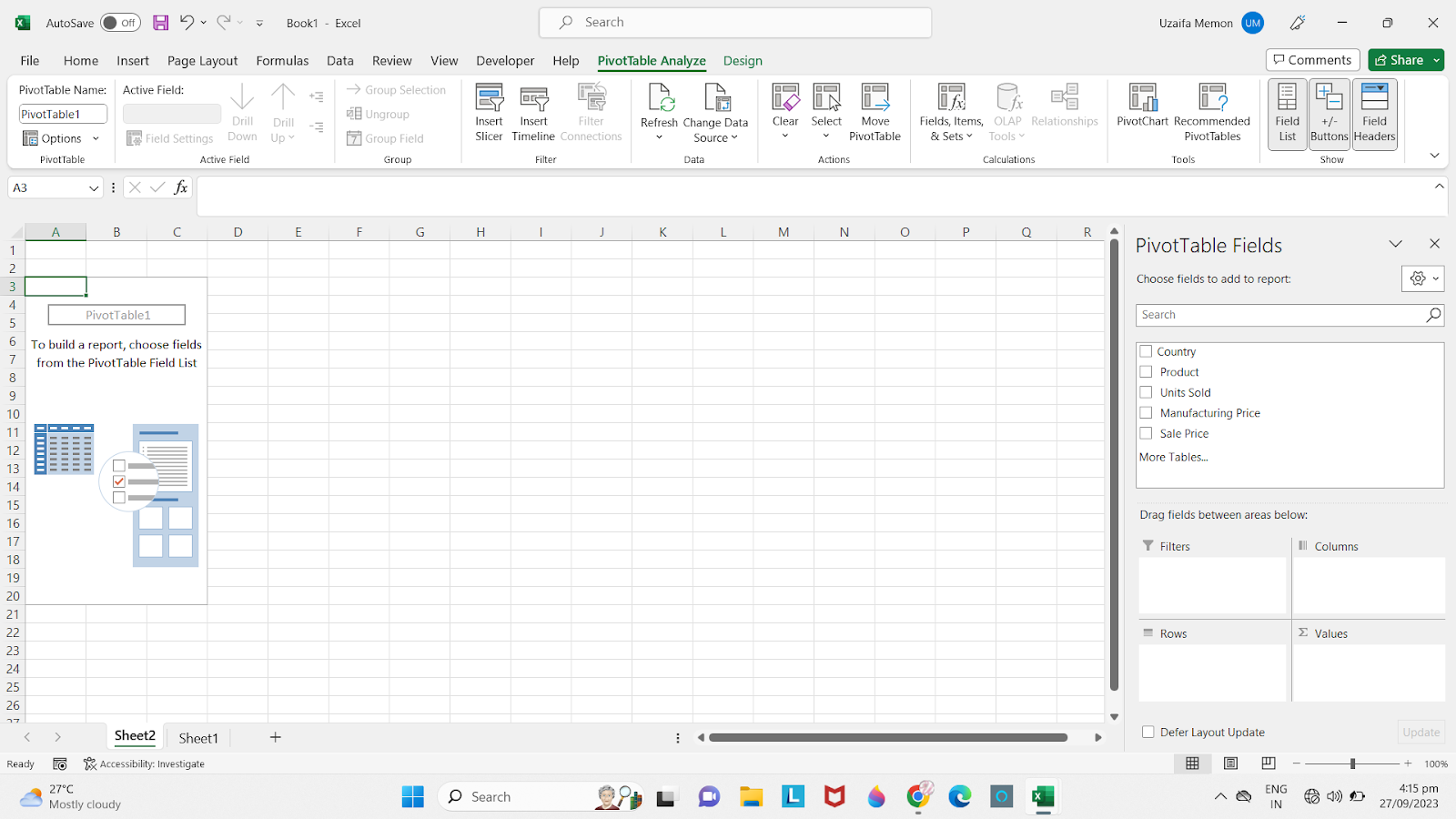1456x819 pixels.
Task: Check the Sale Price field
Action: pos(1146,433)
